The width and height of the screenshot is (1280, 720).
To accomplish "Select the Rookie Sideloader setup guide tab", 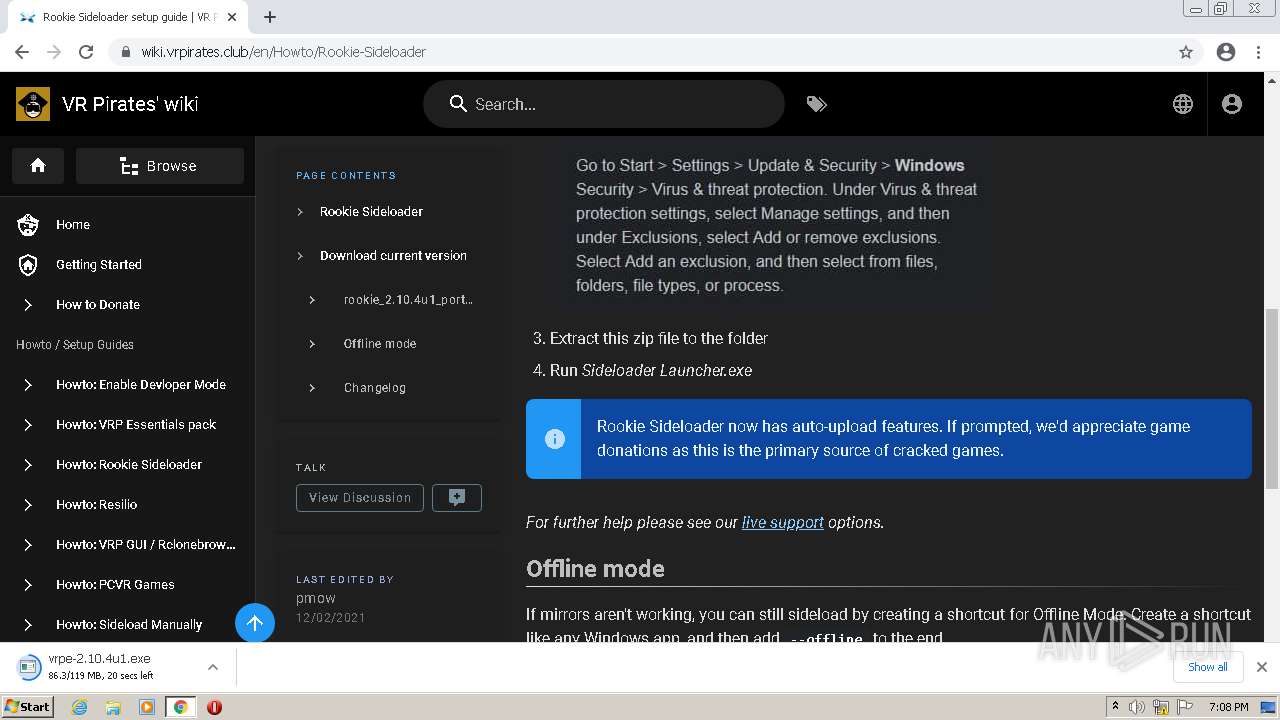I will [128, 17].
